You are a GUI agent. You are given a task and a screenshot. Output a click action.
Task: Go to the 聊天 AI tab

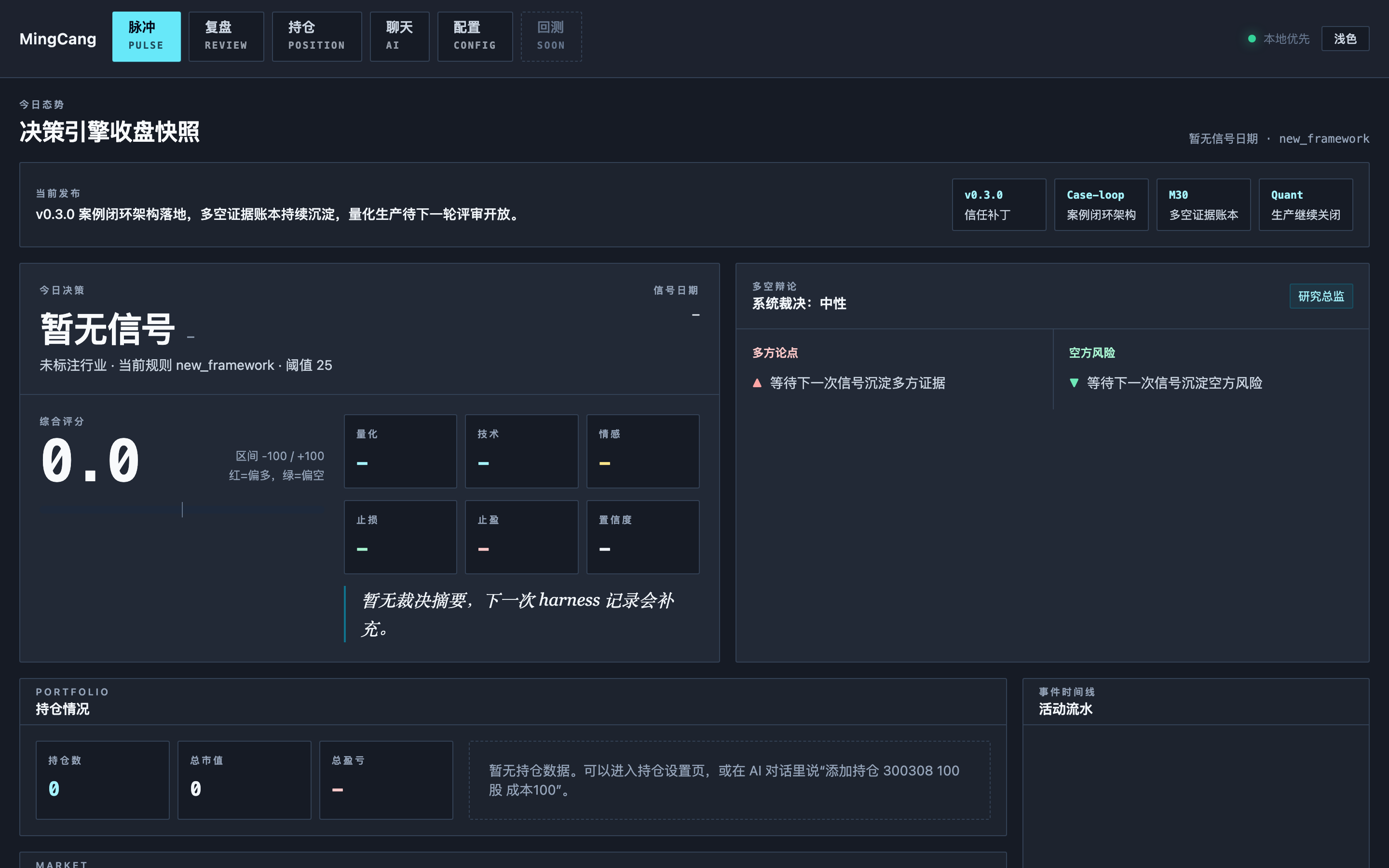(399, 36)
